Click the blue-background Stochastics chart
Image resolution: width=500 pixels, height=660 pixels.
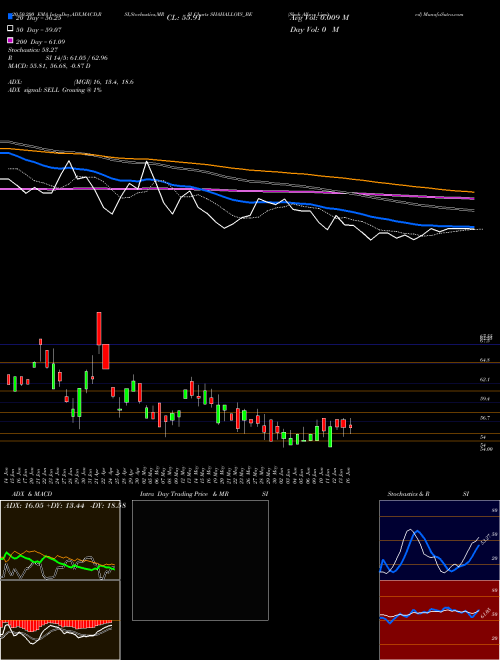(439, 540)
